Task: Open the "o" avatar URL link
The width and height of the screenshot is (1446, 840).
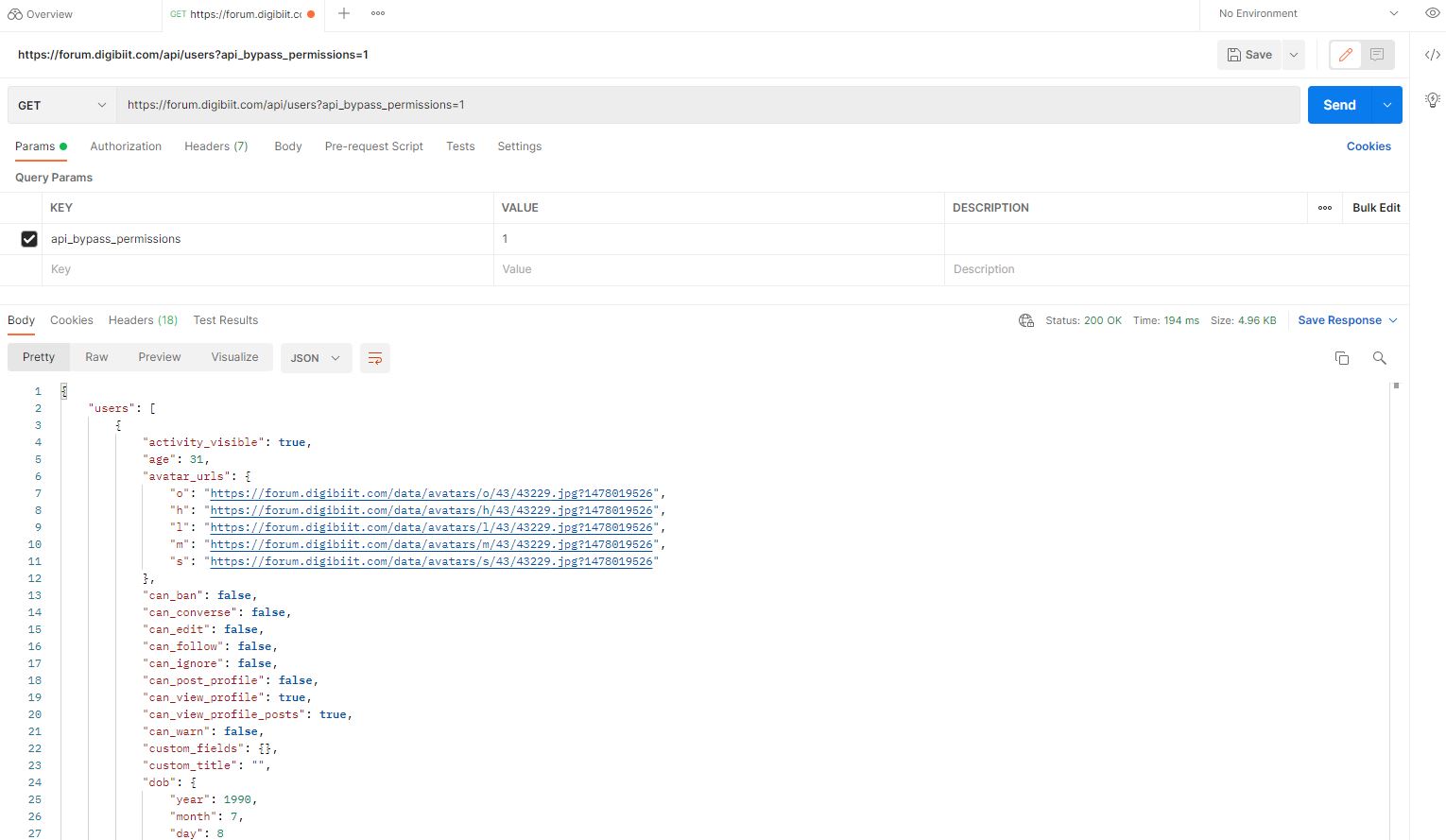Action: click(x=432, y=493)
